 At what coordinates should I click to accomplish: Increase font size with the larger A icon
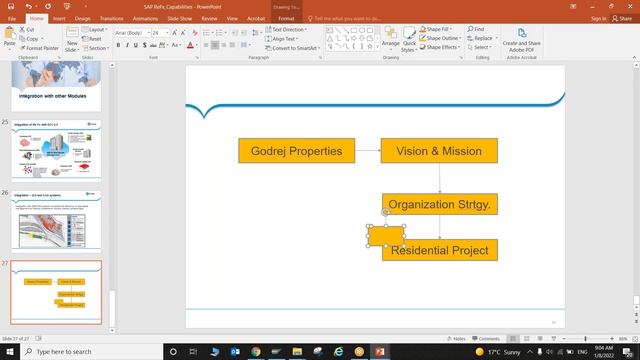(x=175, y=33)
